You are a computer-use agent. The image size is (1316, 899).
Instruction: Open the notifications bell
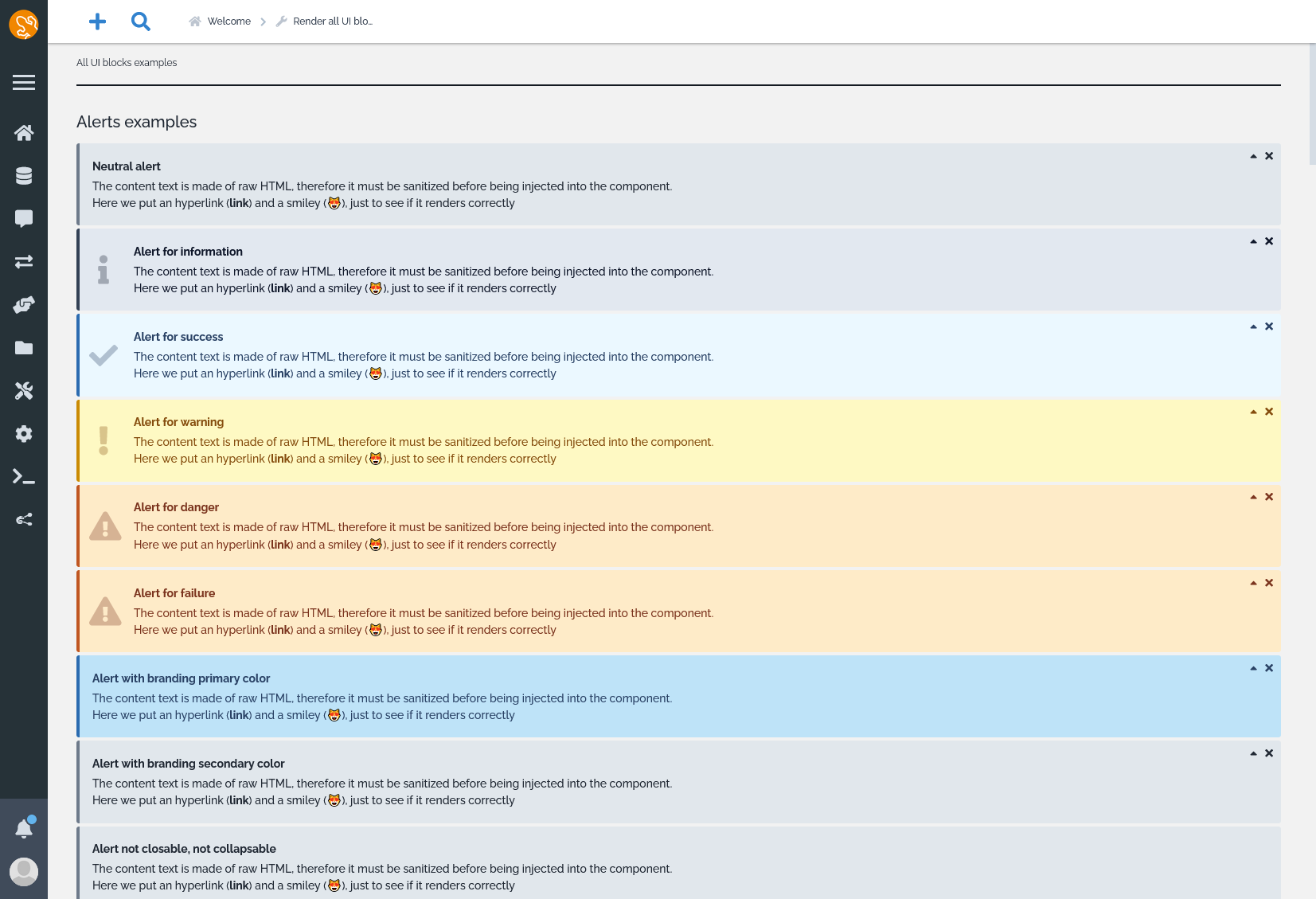pos(24,829)
